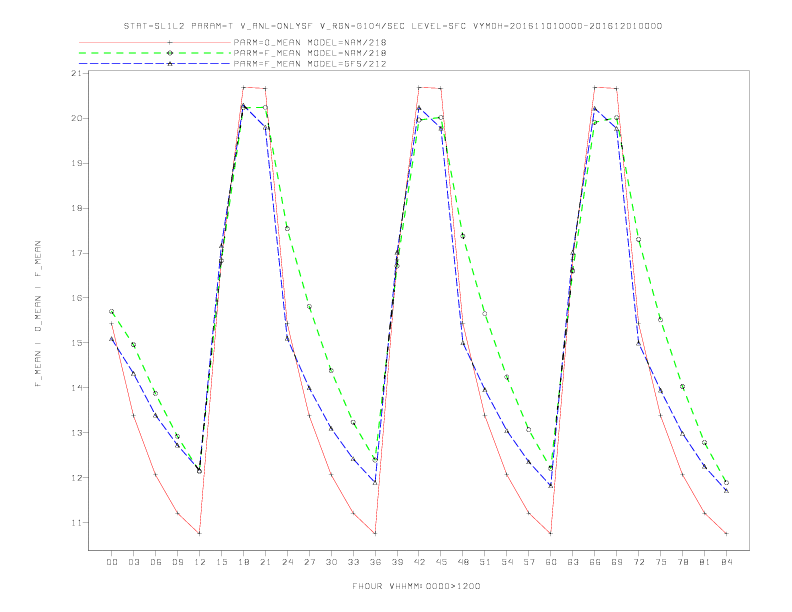Click x-axis forecast hour label 36
This screenshot has width=792, height=612.
tap(375, 562)
